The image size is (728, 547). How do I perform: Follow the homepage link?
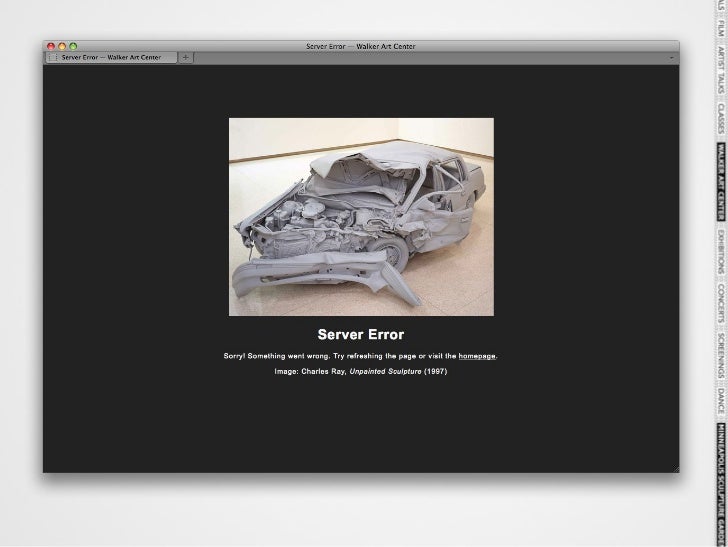pyautogui.click(x=477, y=356)
